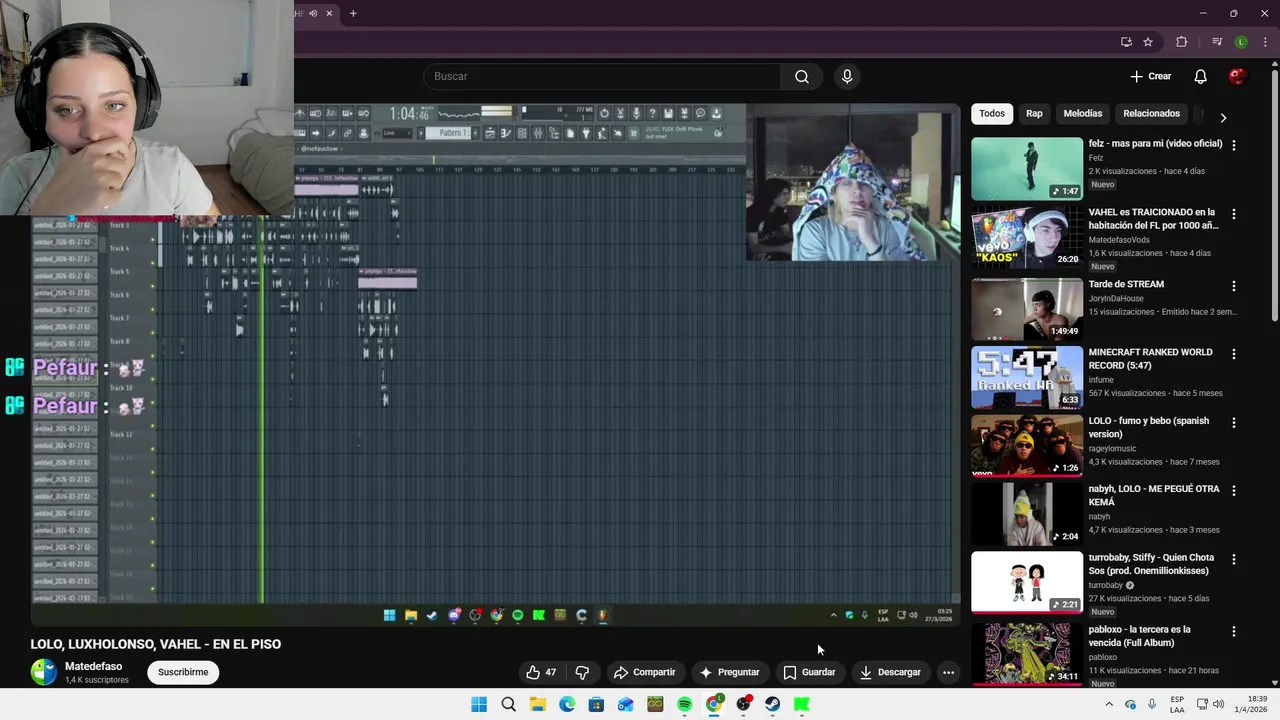Open the media control icon in Chrome toolbar

[x=1217, y=42]
